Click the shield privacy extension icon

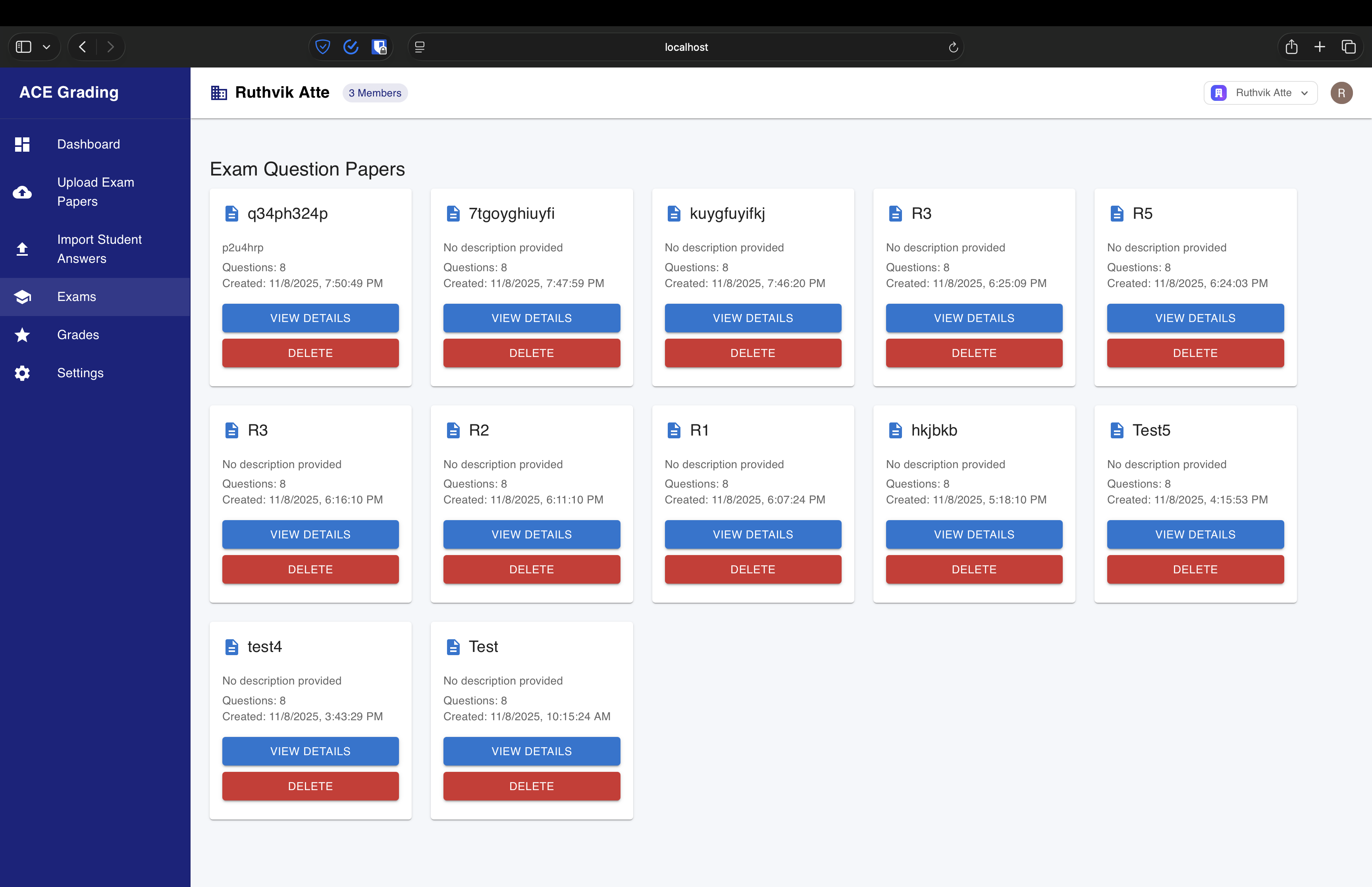323,47
